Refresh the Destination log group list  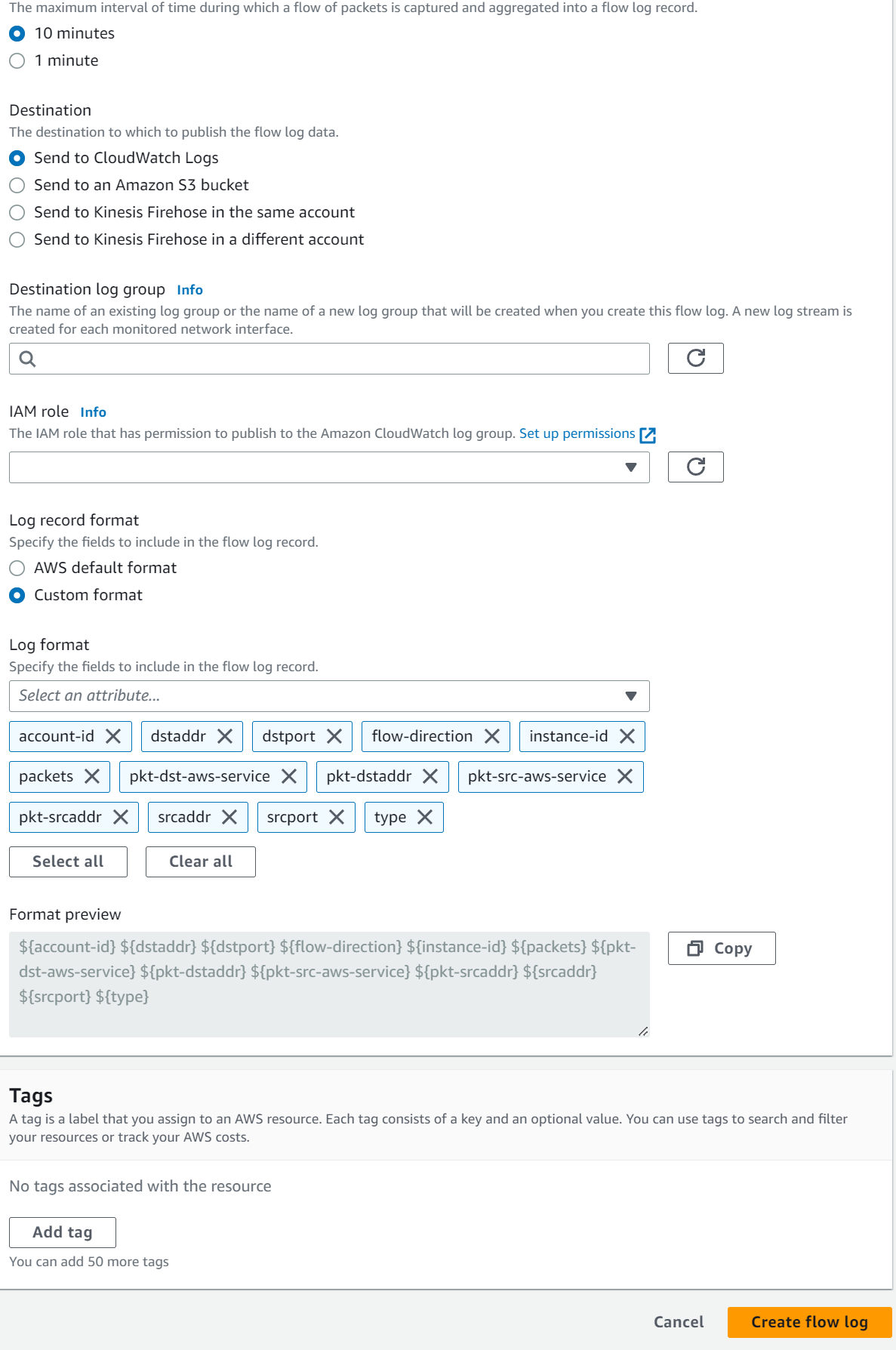coord(695,358)
